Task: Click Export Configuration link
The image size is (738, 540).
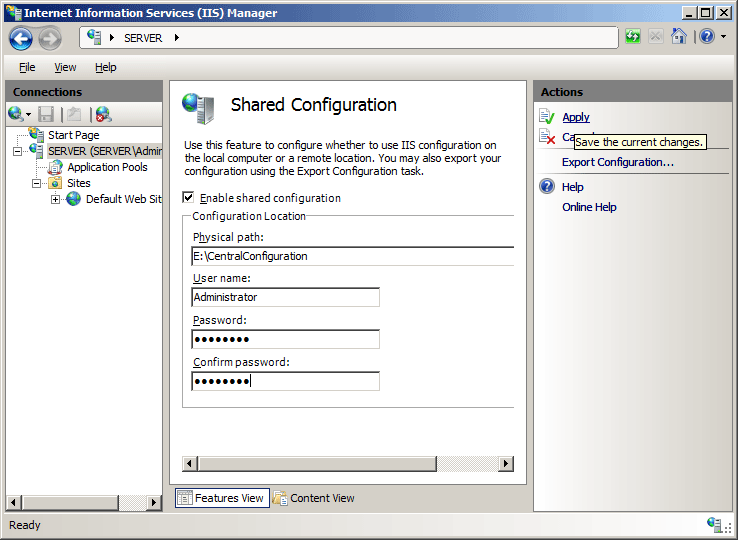Action: click(x=618, y=162)
